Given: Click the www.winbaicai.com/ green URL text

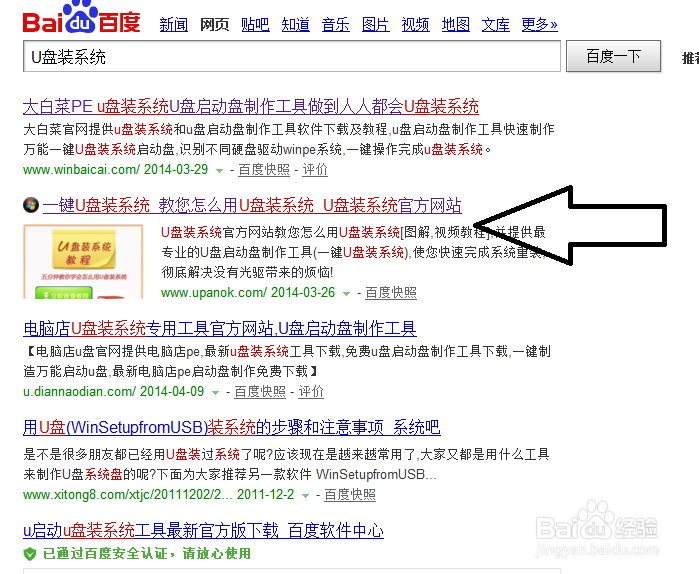Looking at the screenshot, I should tap(82, 170).
